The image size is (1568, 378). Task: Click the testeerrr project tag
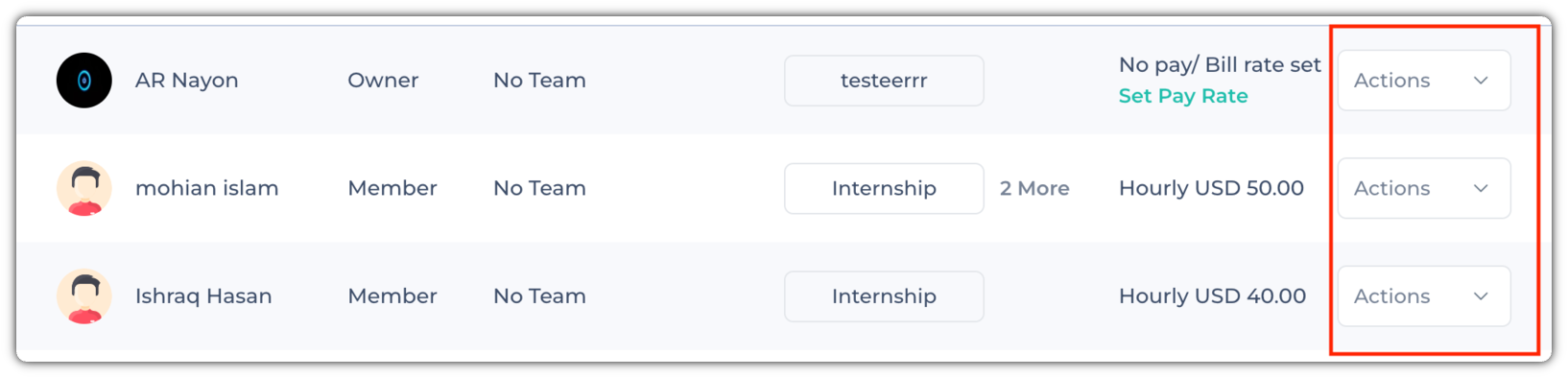click(884, 81)
